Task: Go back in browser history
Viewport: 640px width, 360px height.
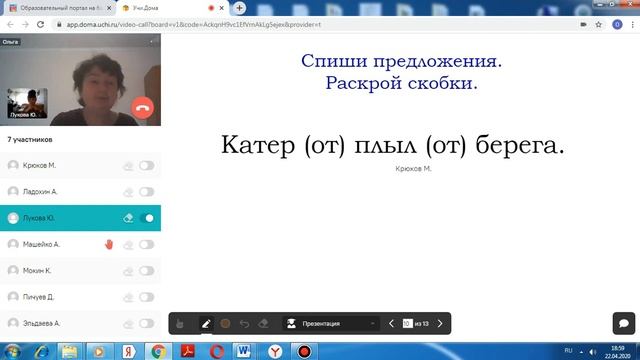Action: (x=10, y=24)
